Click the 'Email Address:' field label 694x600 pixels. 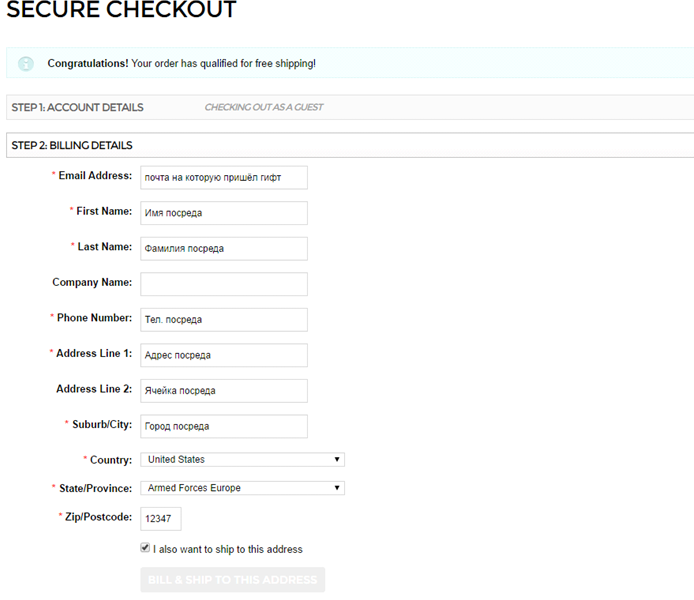(94, 176)
